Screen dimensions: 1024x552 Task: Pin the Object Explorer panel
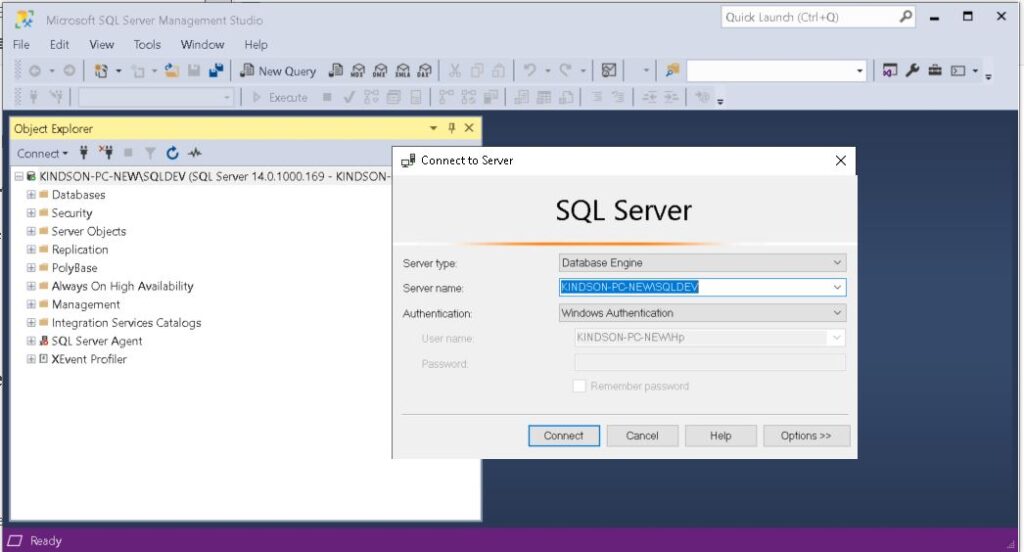pyautogui.click(x=451, y=128)
